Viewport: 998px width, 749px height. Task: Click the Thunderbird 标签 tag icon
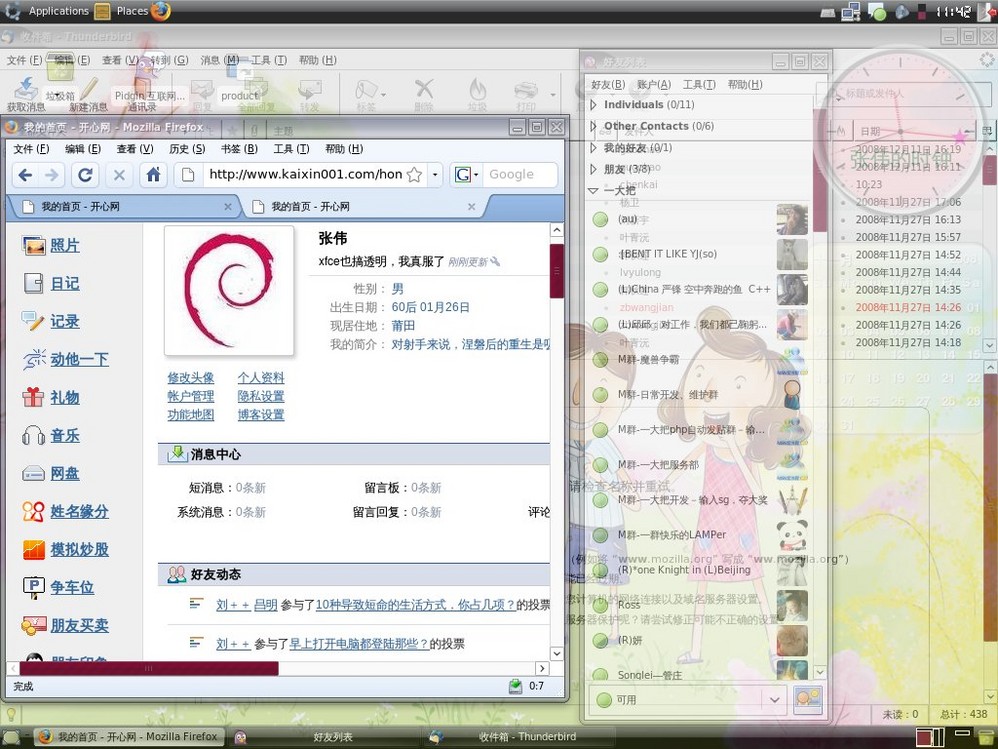click(x=366, y=90)
